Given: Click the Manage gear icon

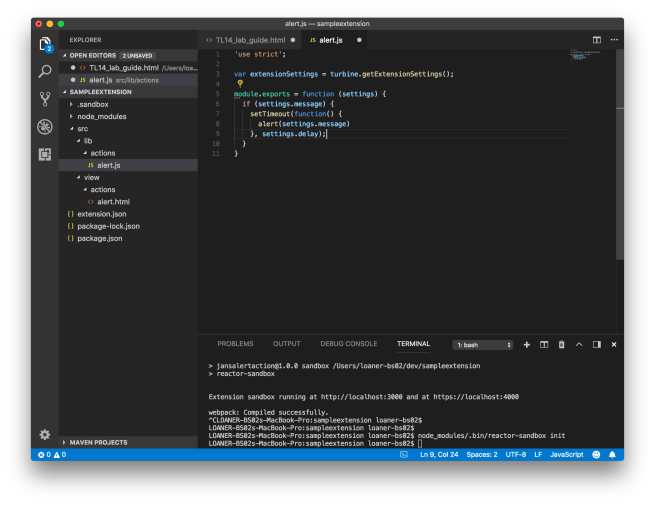Looking at the screenshot, I should [45, 434].
